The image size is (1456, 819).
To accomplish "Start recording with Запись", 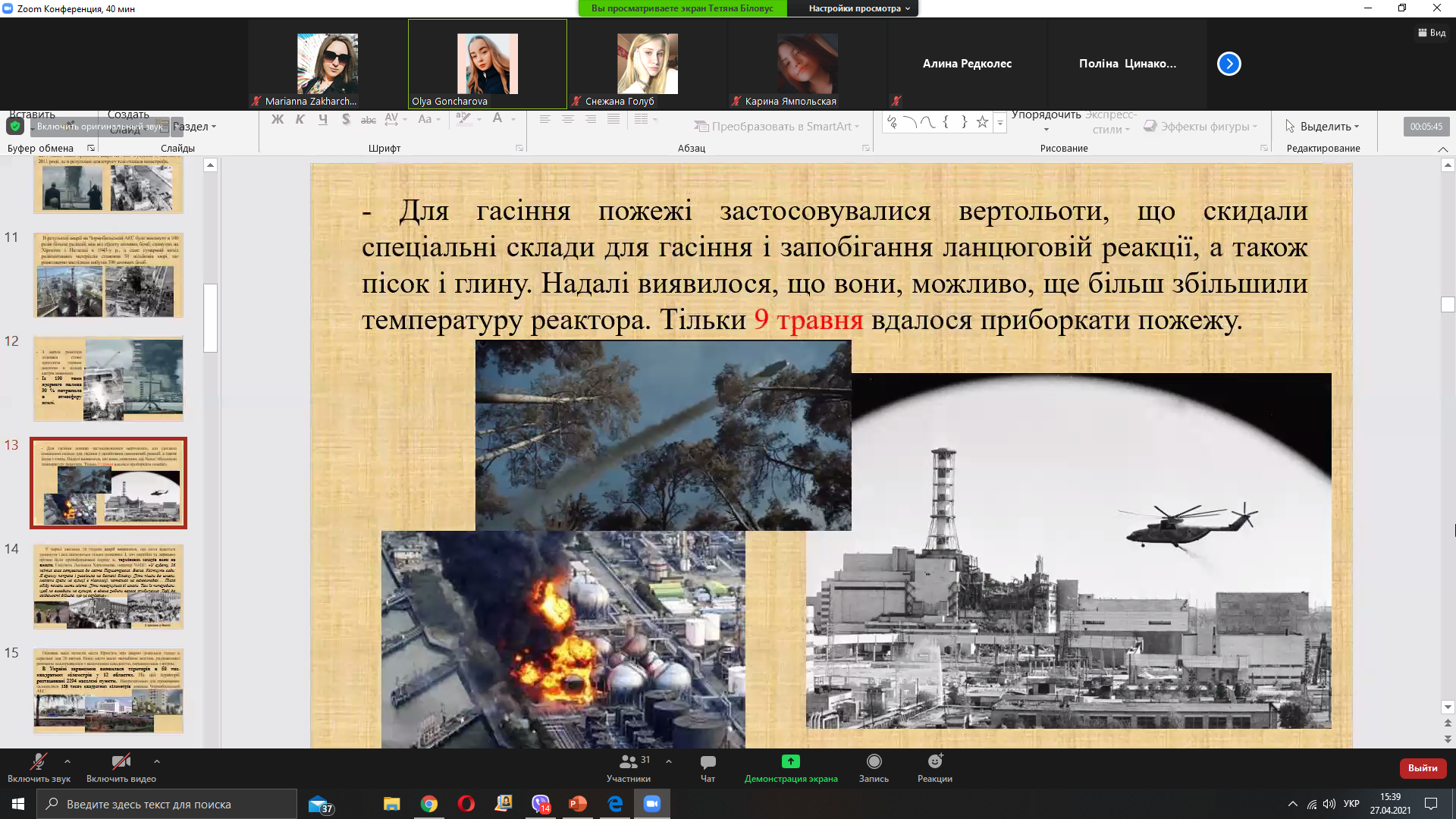I will click(874, 768).
